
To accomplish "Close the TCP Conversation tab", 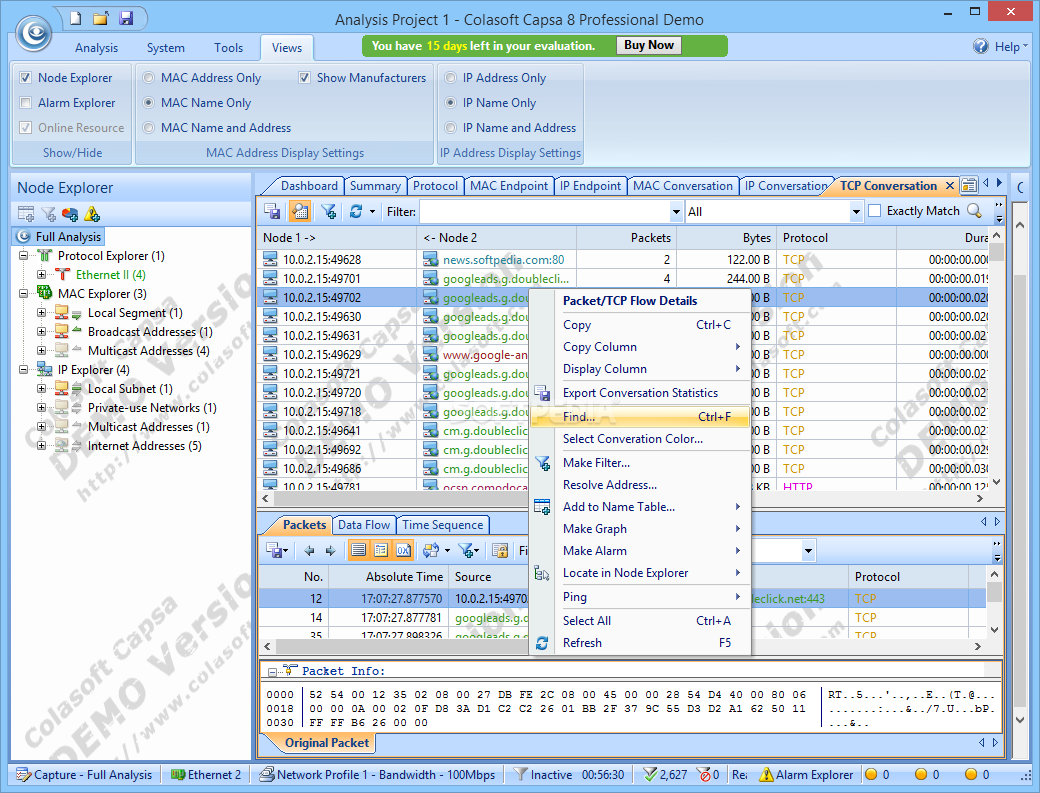I will [950, 186].
